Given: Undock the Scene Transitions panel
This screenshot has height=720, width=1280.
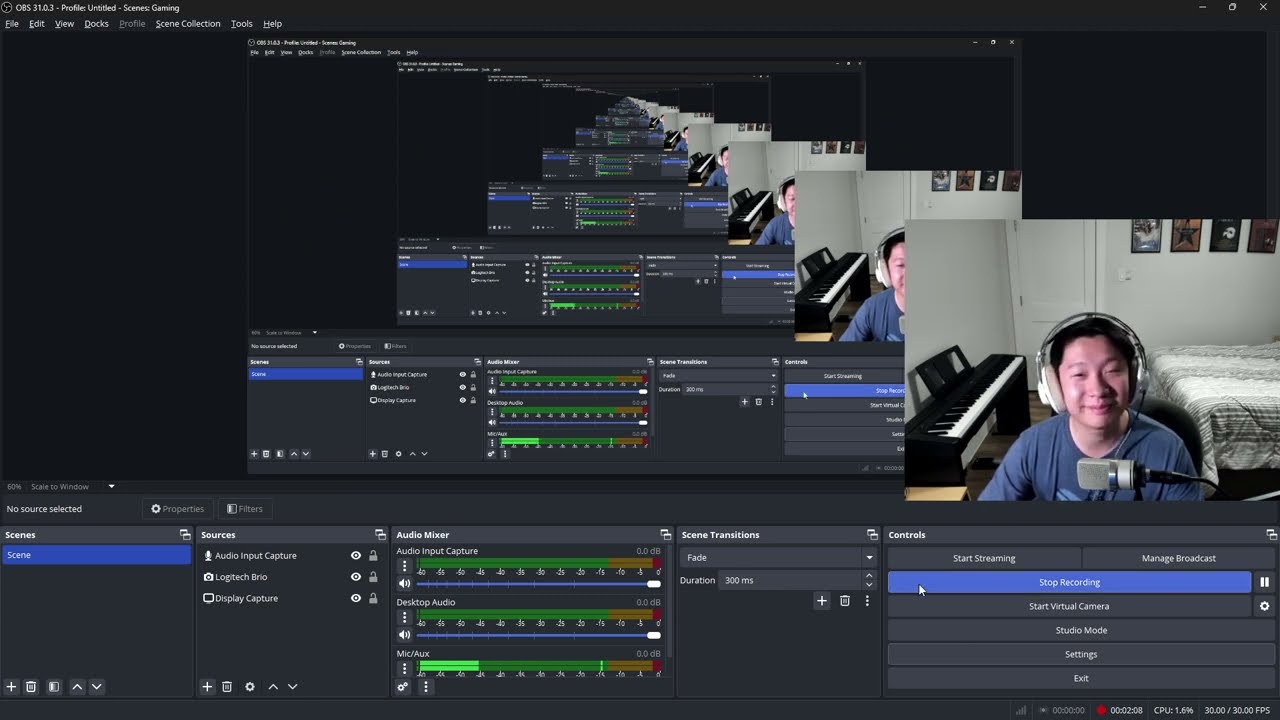Looking at the screenshot, I should [872, 535].
